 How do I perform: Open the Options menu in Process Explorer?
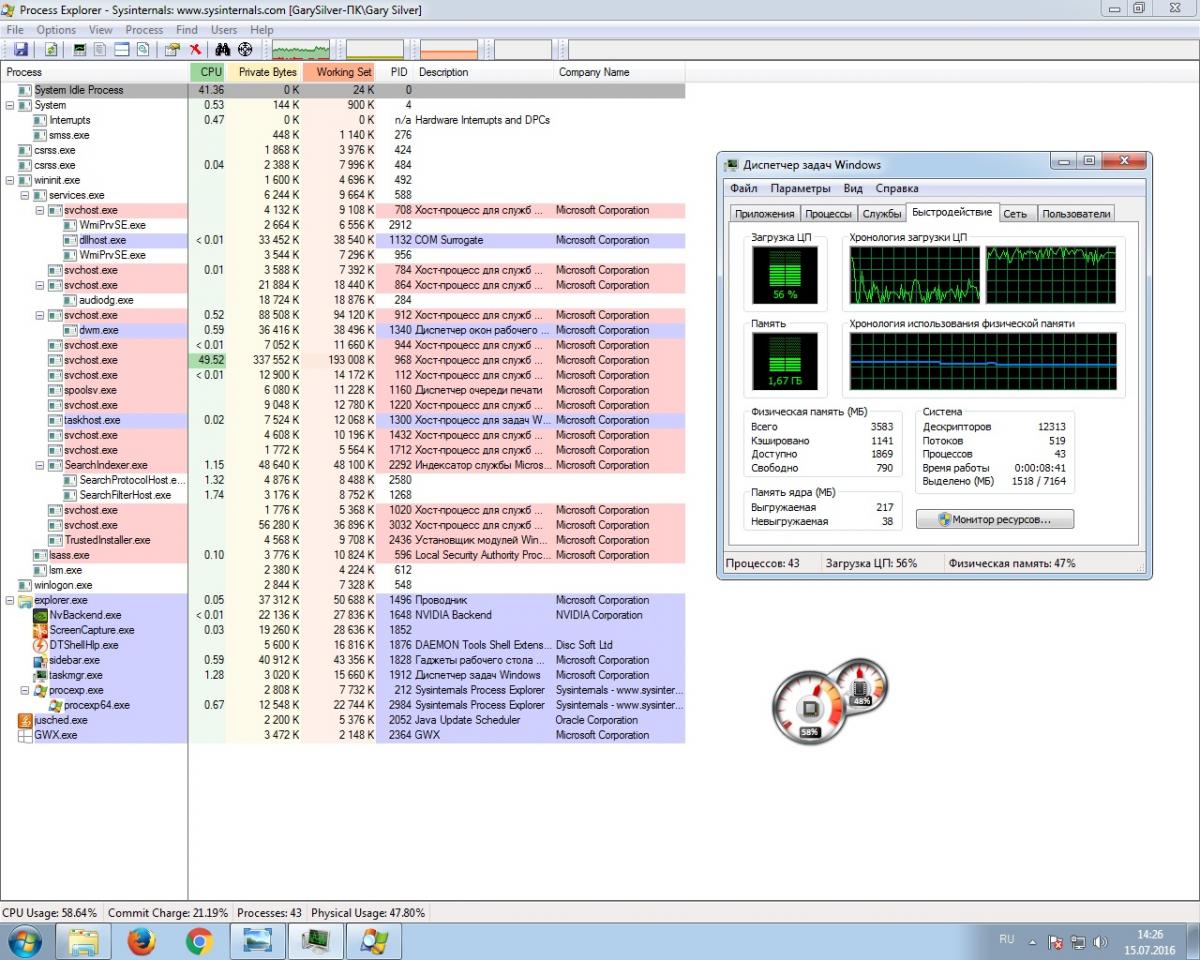(56, 30)
